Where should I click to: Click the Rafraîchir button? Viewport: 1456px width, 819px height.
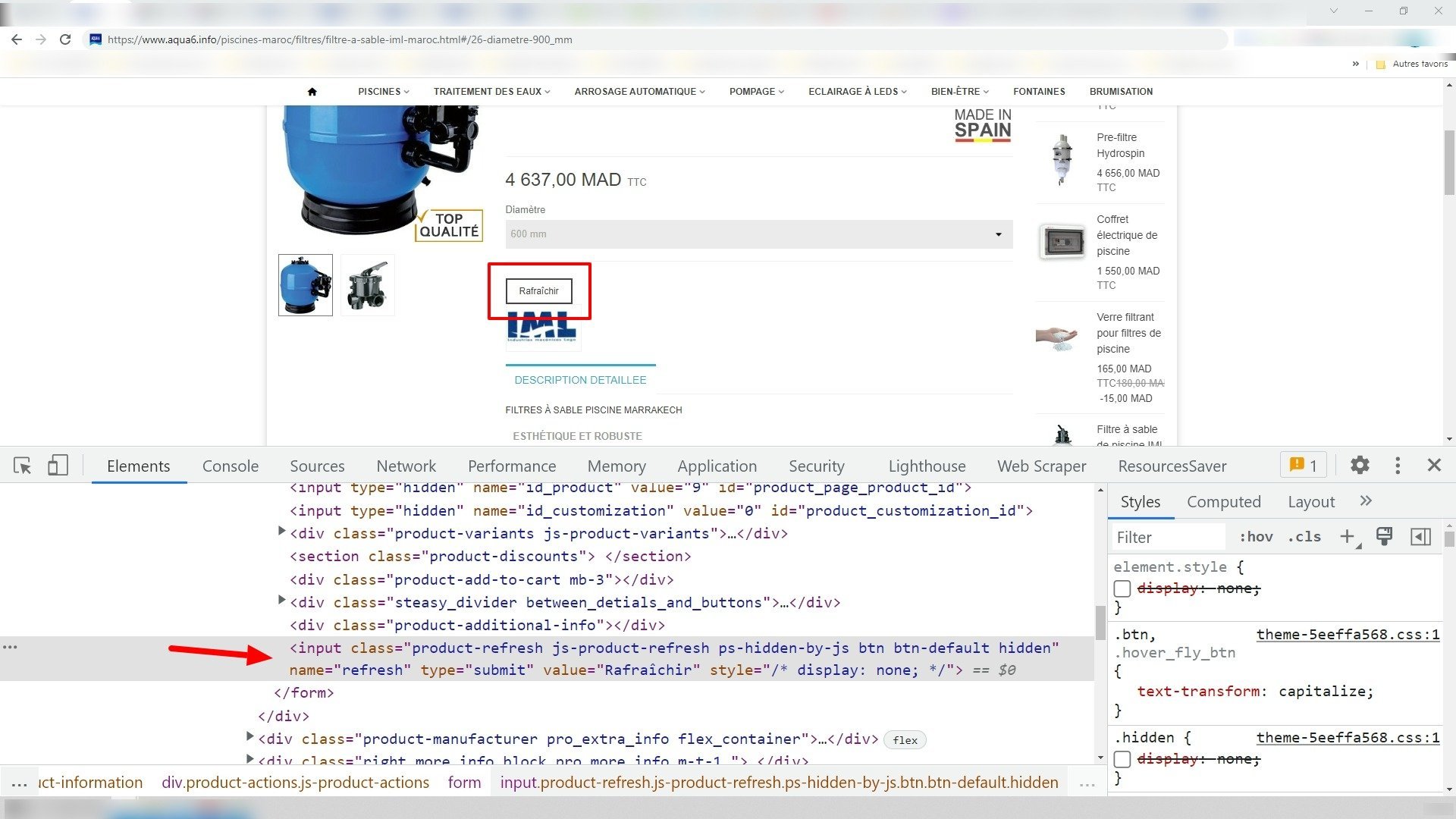coord(539,291)
